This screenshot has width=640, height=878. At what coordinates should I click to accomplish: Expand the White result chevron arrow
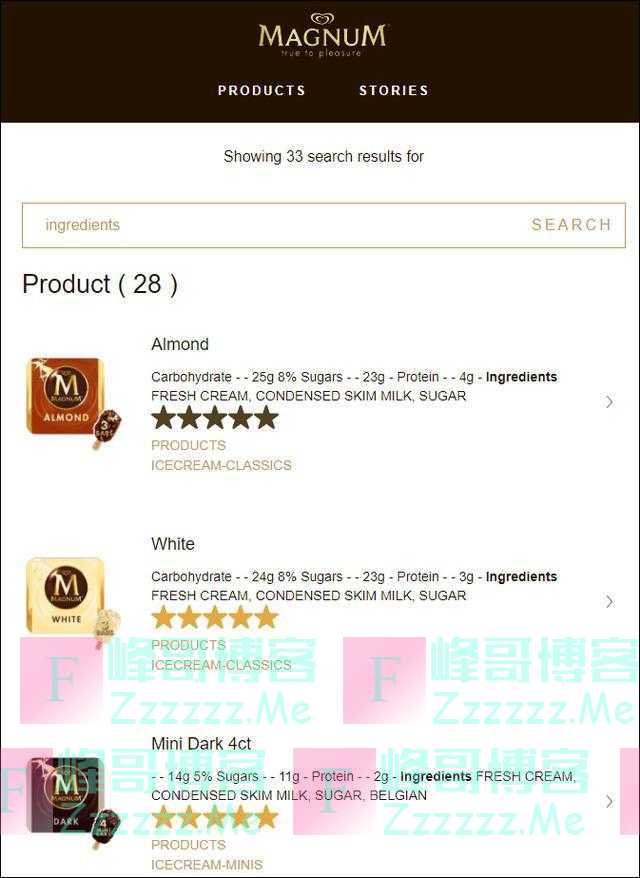point(609,602)
